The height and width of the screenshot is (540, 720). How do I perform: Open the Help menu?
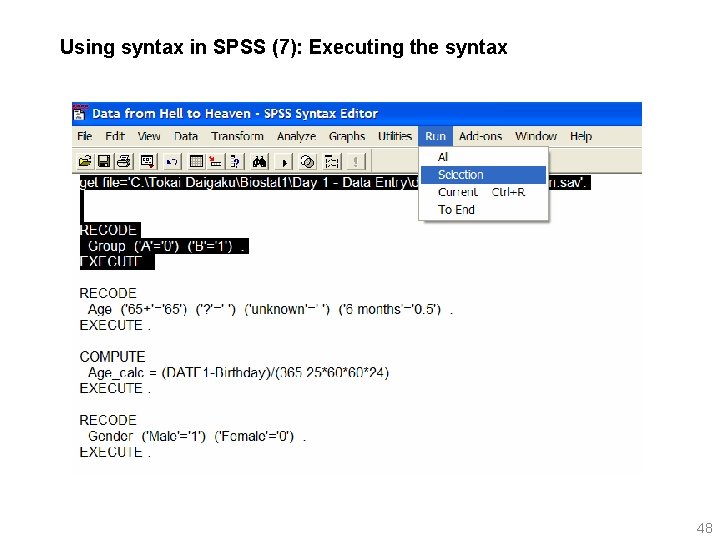(x=581, y=136)
